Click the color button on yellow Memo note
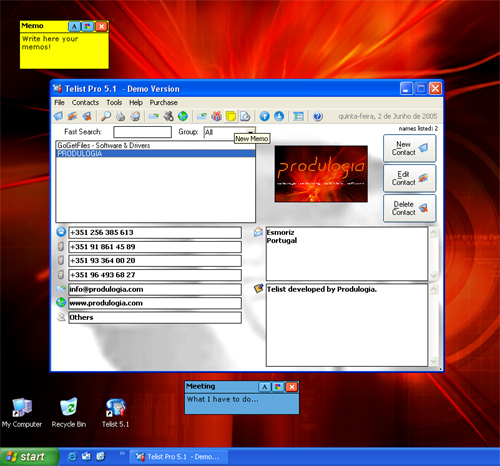Screen dimensions: 500x466 coord(88,26)
